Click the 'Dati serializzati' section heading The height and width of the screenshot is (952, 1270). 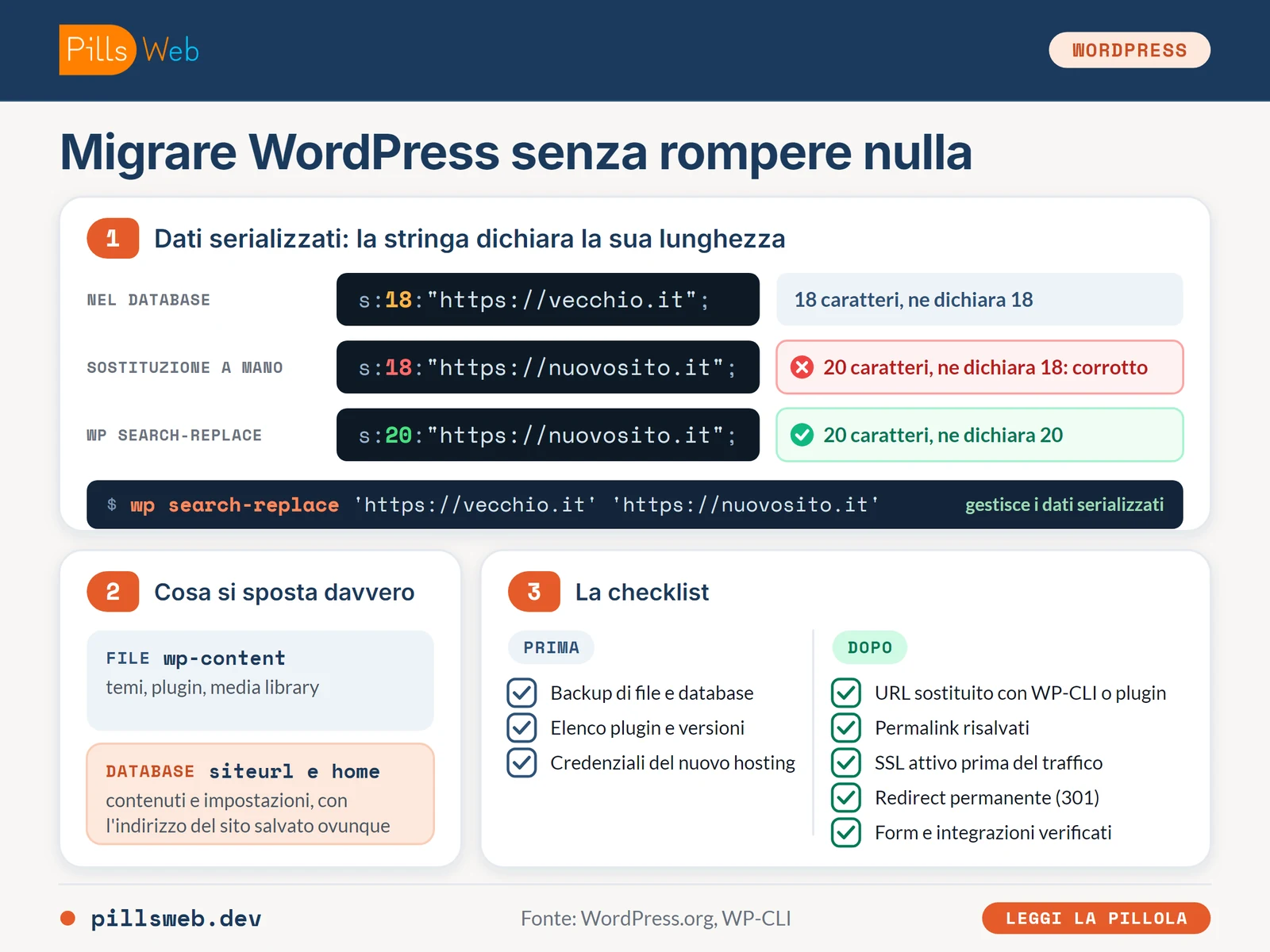pyautogui.click(x=470, y=238)
